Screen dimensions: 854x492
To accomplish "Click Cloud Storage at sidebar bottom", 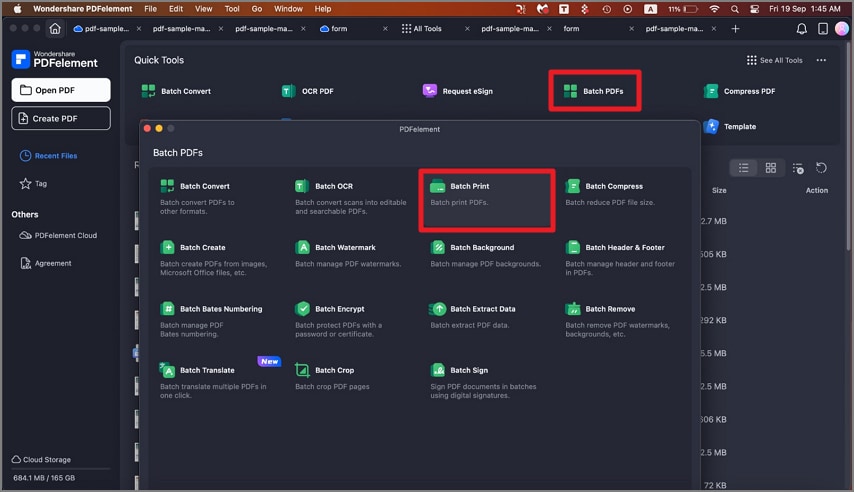I will (x=41, y=459).
